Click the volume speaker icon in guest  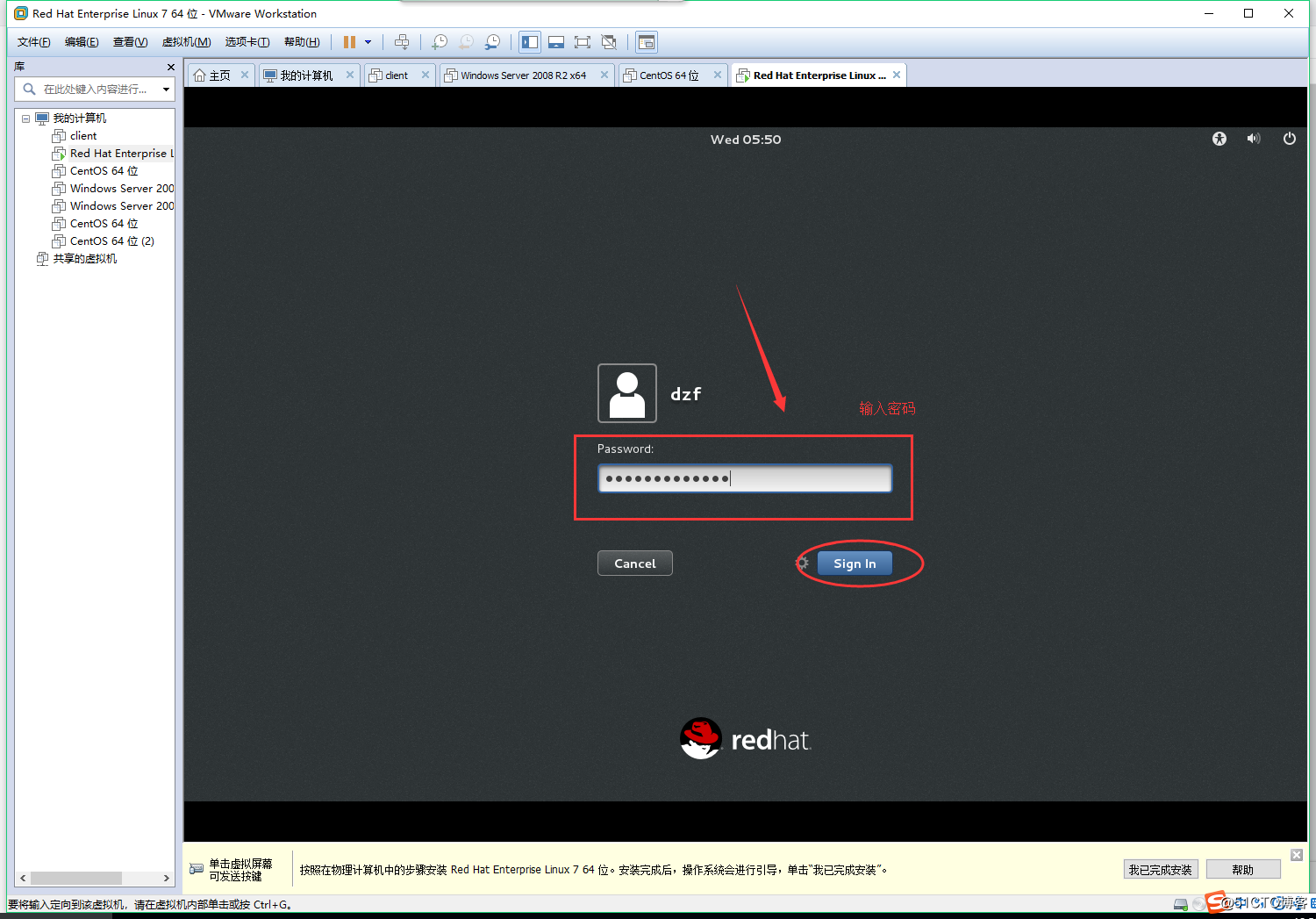pyautogui.click(x=1254, y=139)
